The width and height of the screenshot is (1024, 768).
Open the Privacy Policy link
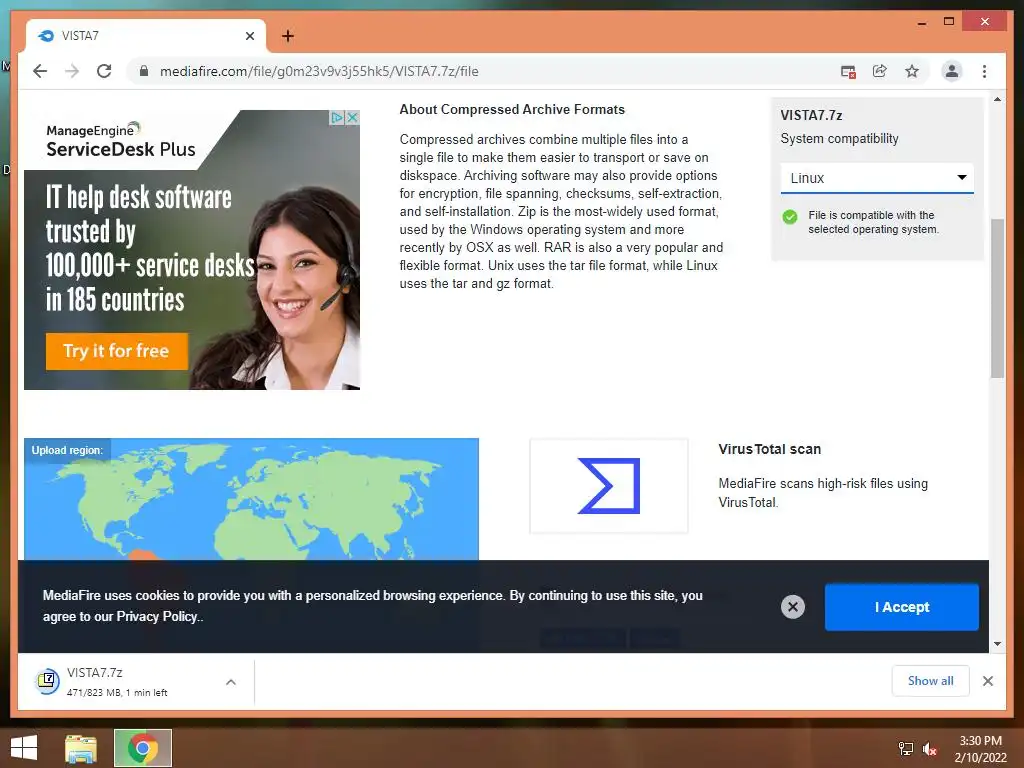(x=157, y=616)
